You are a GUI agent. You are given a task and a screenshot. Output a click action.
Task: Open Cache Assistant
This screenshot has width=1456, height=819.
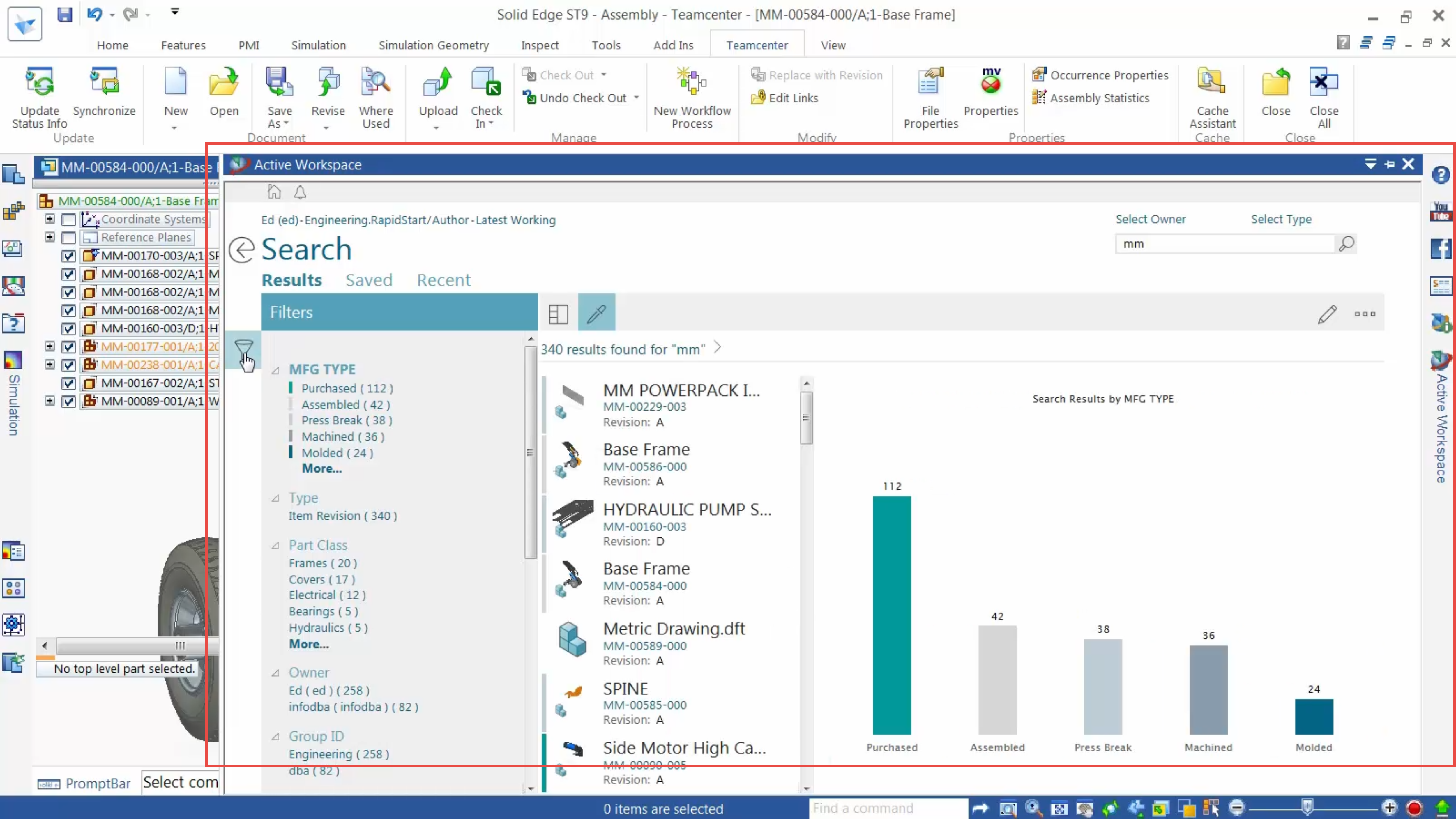point(1212,97)
